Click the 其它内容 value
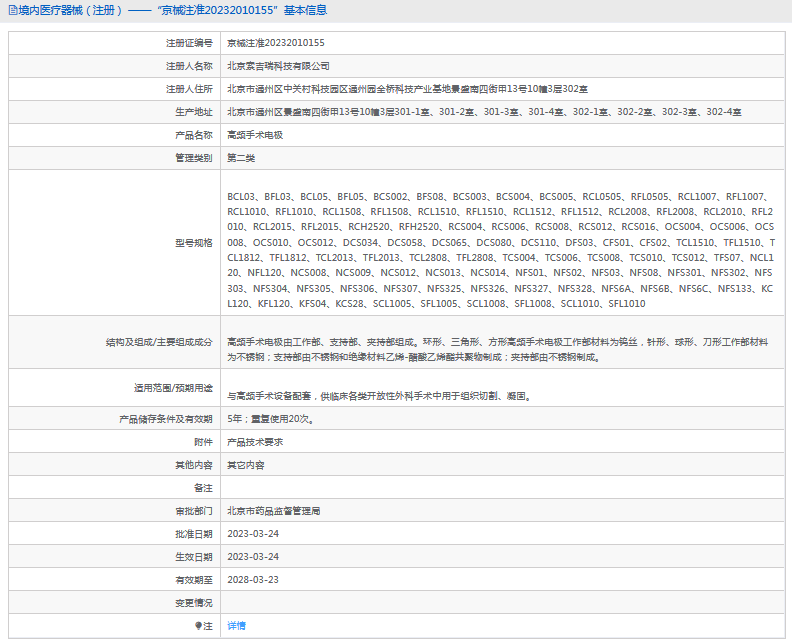This screenshot has width=792, height=643. click(246, 465)
